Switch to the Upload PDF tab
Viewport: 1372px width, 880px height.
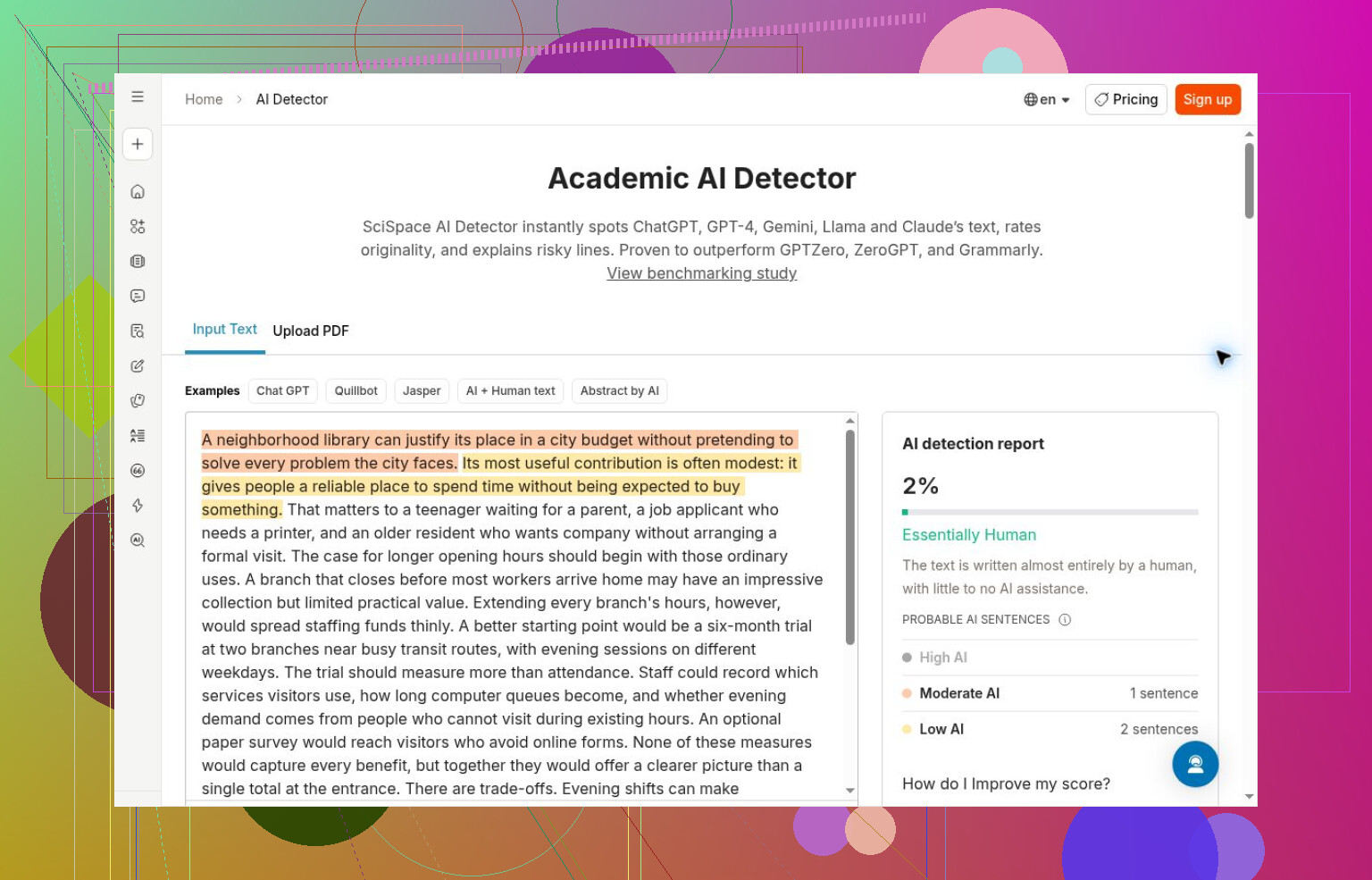click(311, 331)
